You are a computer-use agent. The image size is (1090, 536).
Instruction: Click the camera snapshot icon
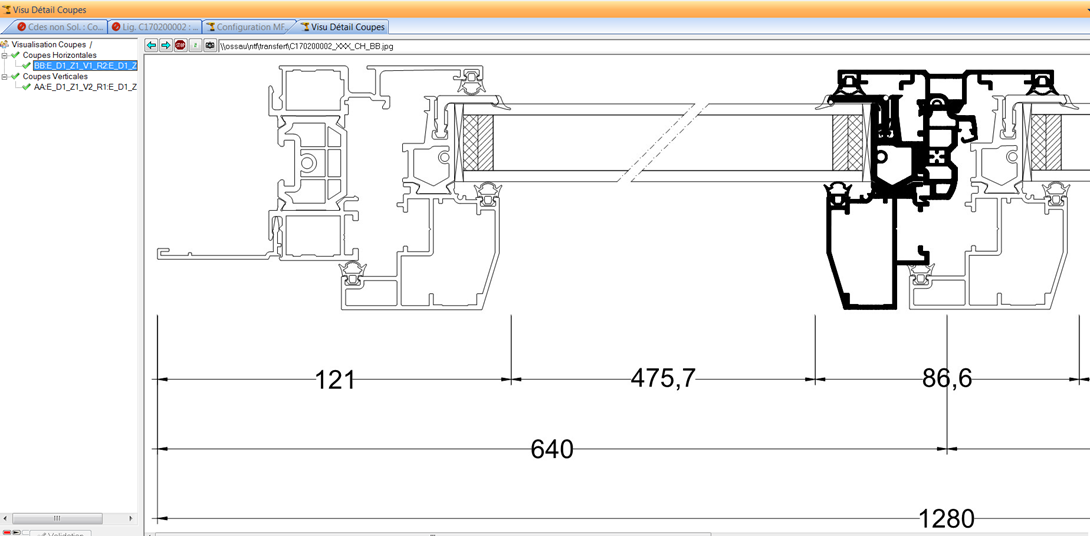click(210, 45)
